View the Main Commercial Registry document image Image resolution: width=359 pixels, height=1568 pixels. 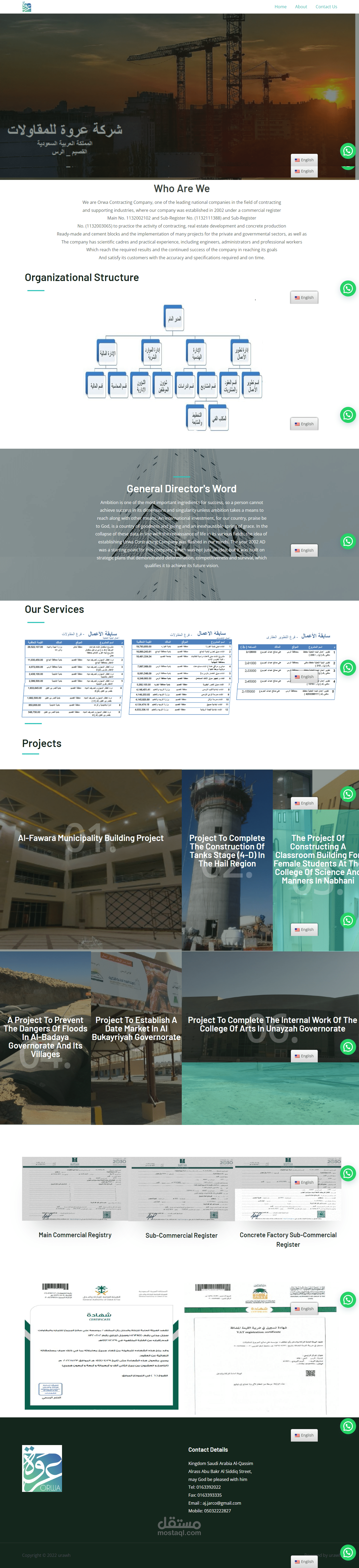pyautogui.click(x=75, y=1189)
